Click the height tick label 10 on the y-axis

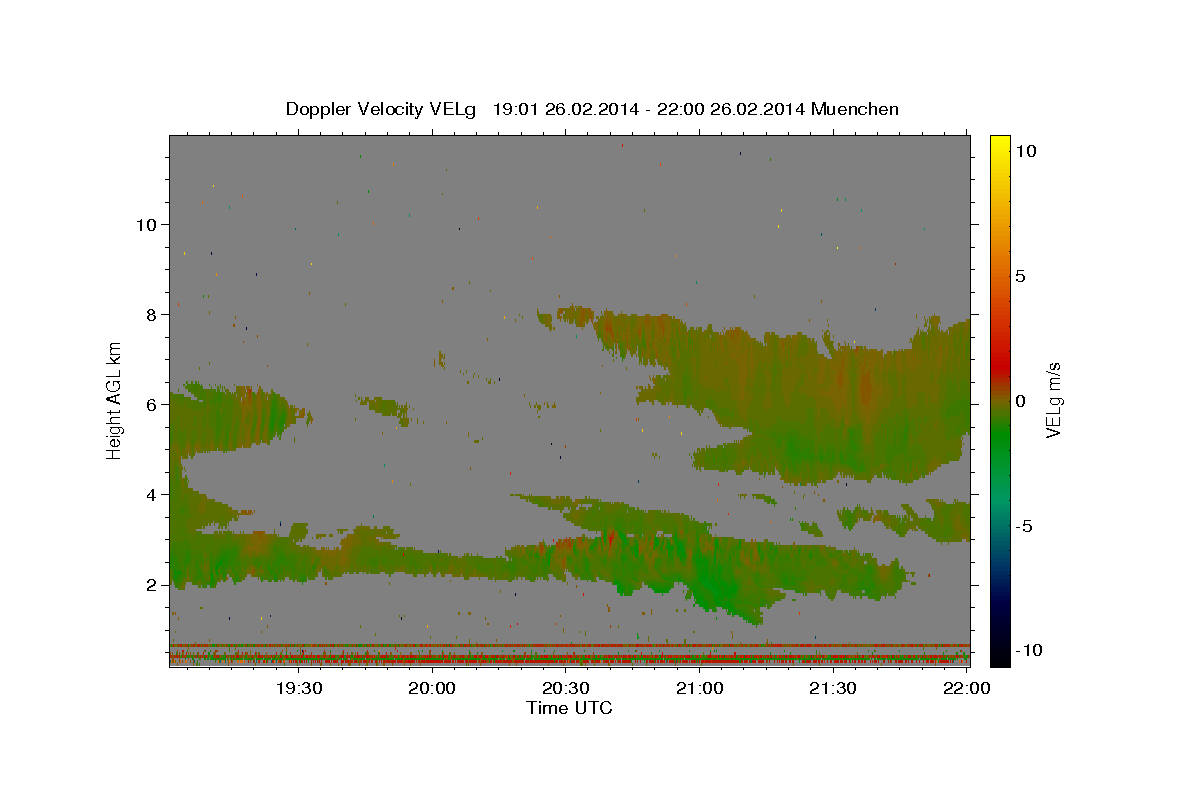point(148,224)
